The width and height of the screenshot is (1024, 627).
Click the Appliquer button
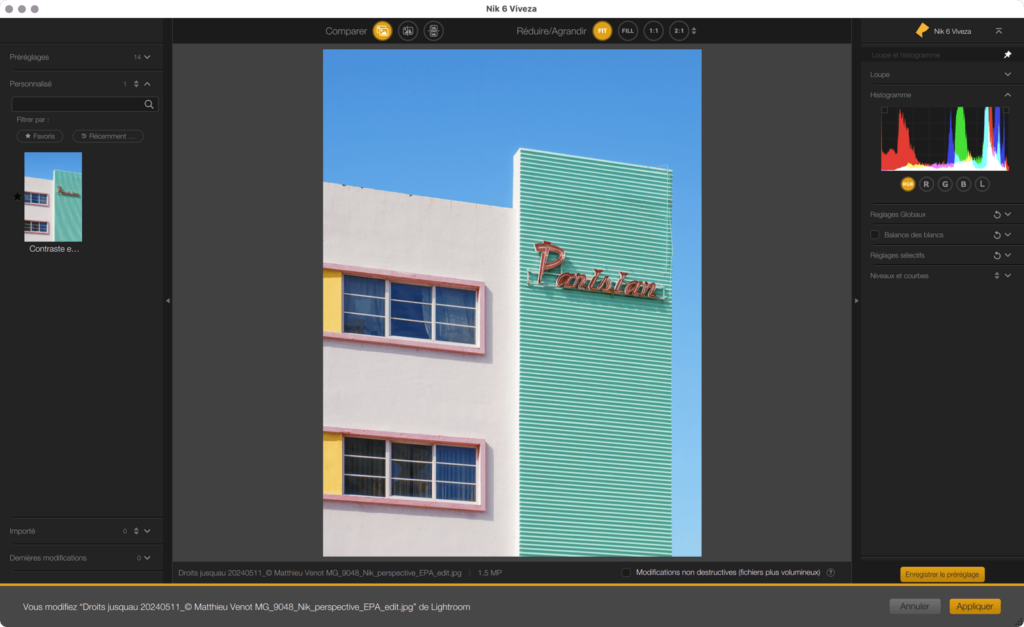974,606
